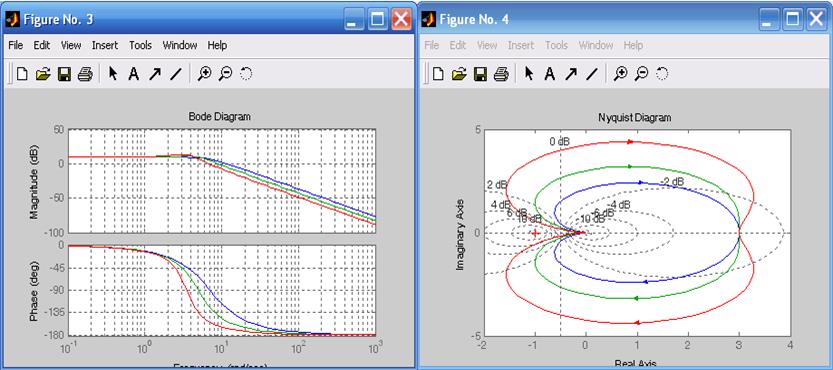The width and height of the screenshot is (833, 370).
Task: Click New Figure icon in Figure No. 3
Action: [22, 74]
